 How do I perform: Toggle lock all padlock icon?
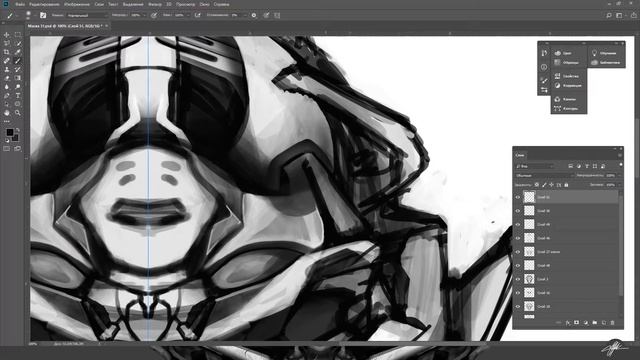click(x=566, y=185)
